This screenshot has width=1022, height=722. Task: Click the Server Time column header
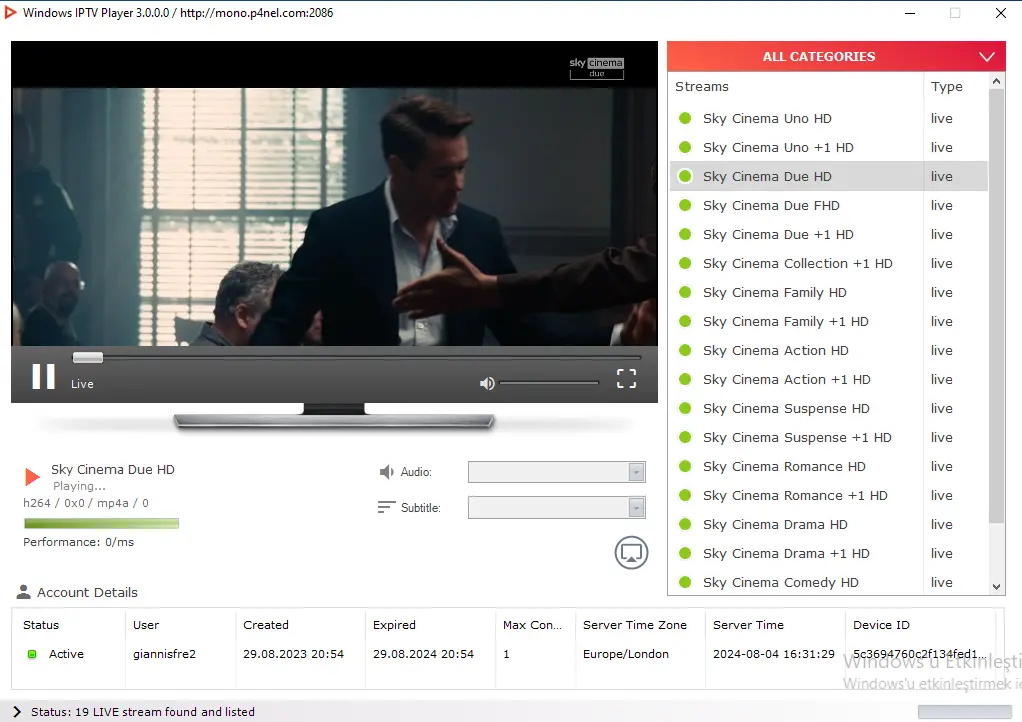point(748,625)
